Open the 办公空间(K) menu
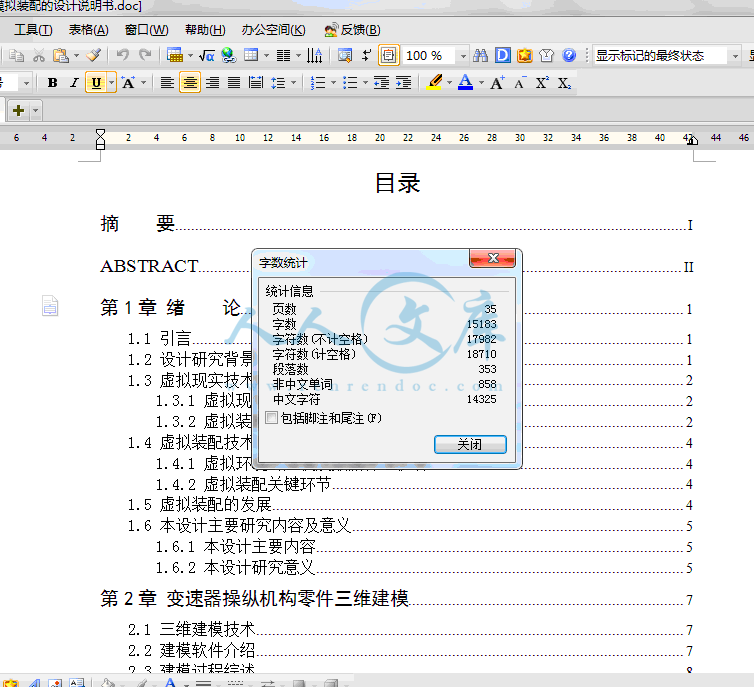 274,30
